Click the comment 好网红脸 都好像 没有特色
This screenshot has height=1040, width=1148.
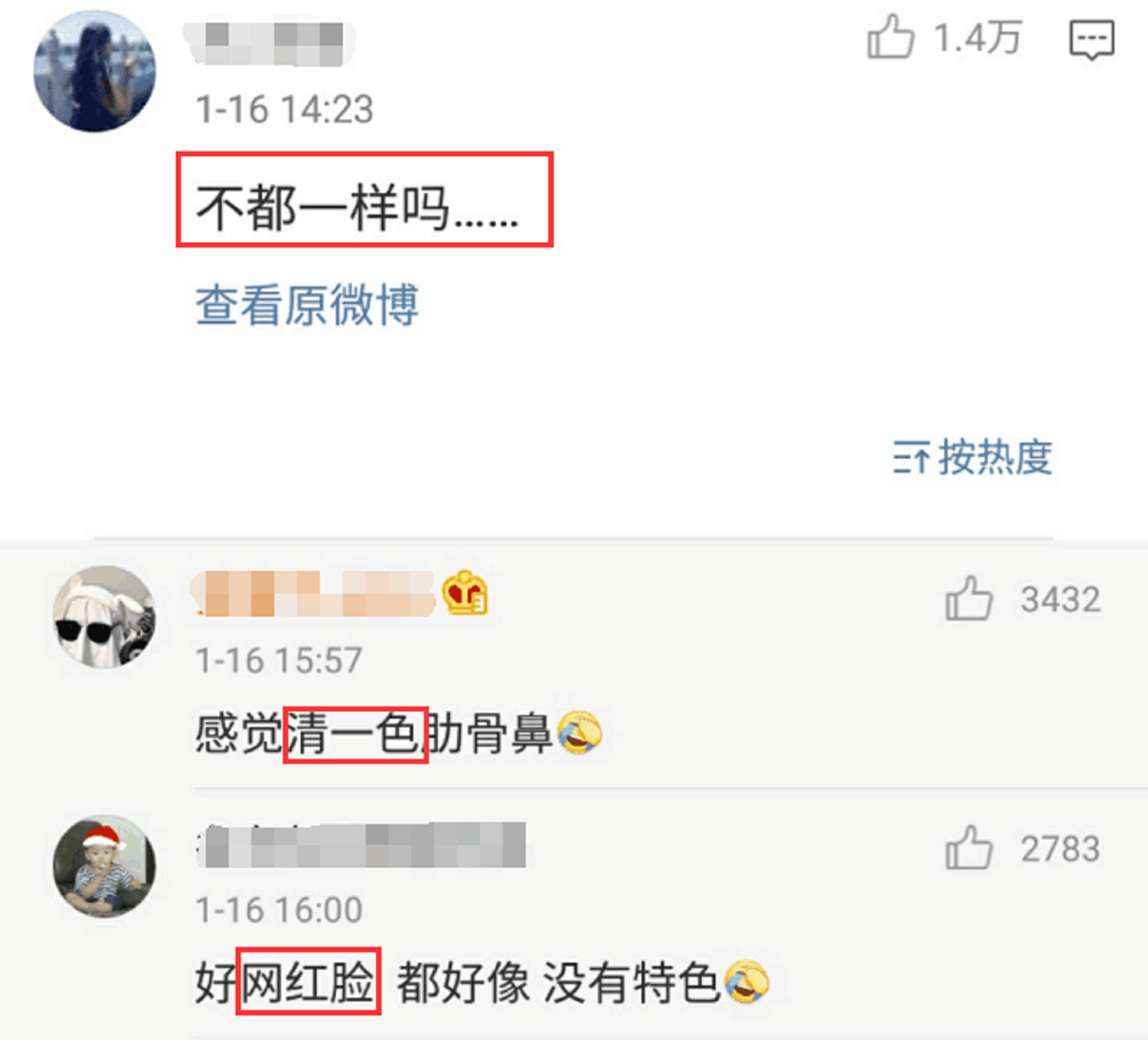coord(457,982)
